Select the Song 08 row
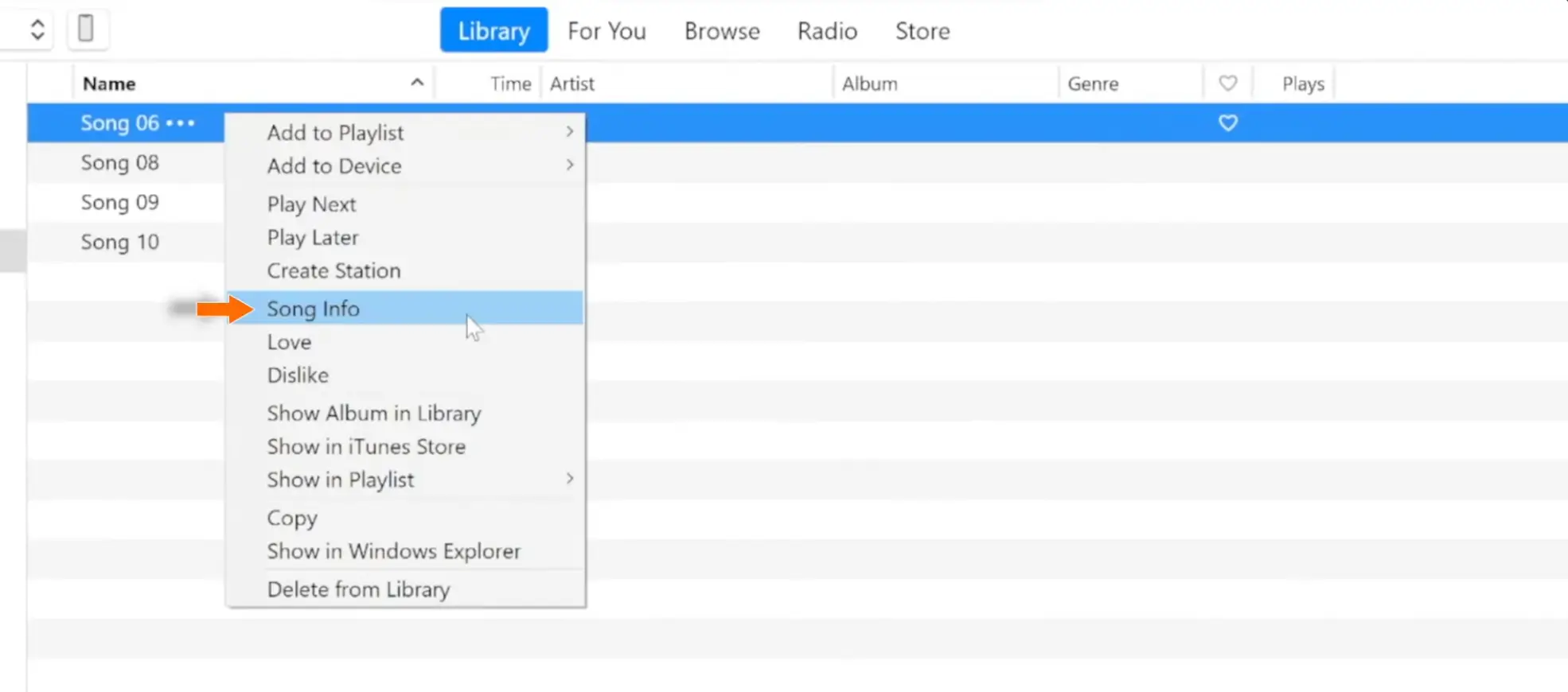This screenshot has width=1568, height=692. (x=119, y=163)
